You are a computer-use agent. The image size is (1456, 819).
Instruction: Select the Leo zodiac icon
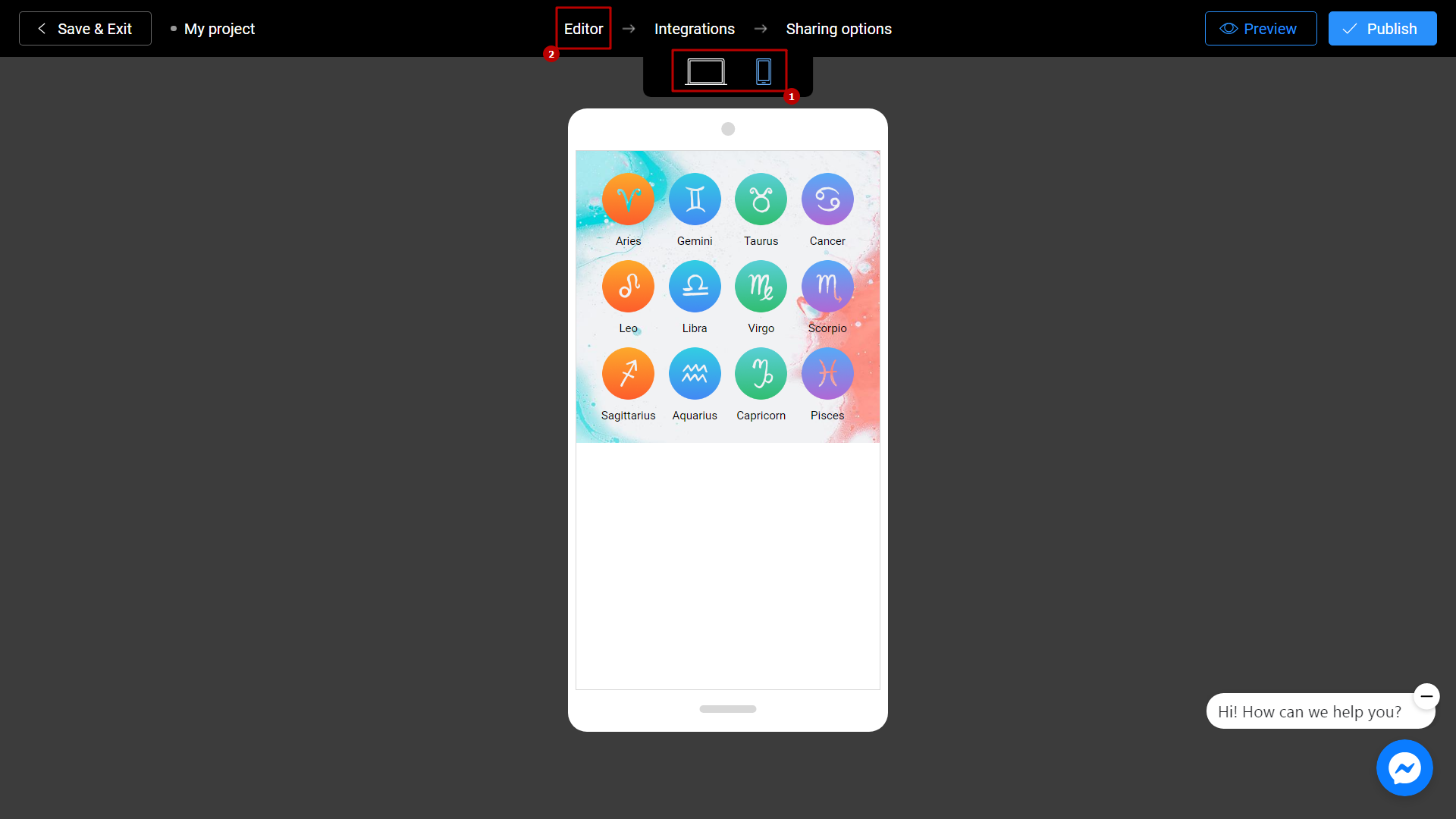coord(628,286)
